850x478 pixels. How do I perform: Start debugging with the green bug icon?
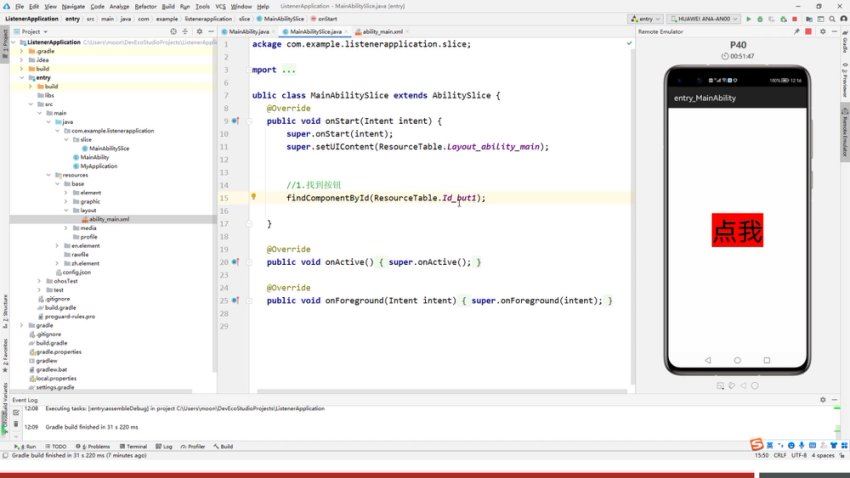[760, 19]
